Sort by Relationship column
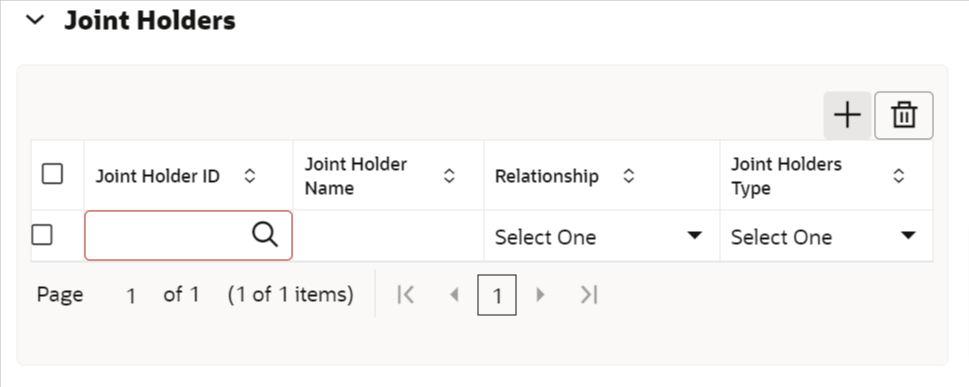Viewport: 969px width, 387px height. coord(628,176)
